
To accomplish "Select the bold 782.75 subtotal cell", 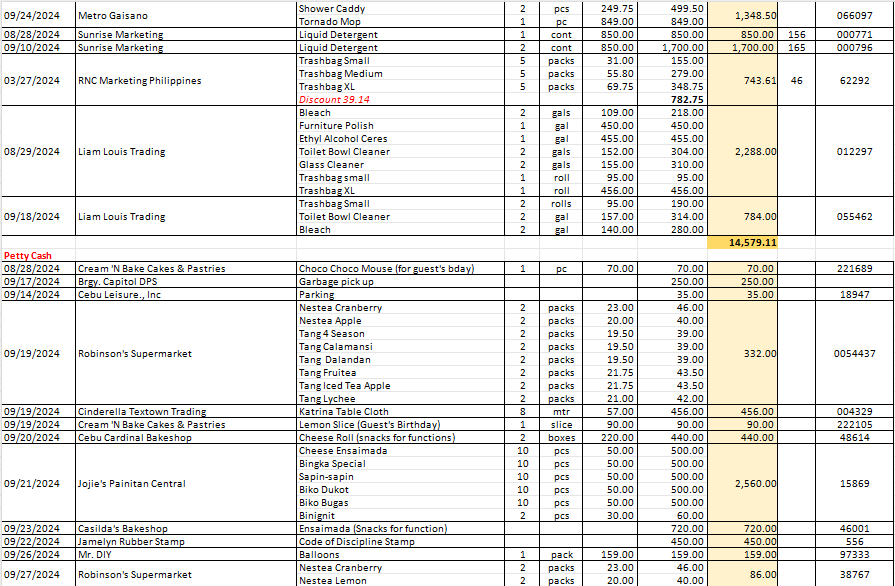I will (672, 99).
